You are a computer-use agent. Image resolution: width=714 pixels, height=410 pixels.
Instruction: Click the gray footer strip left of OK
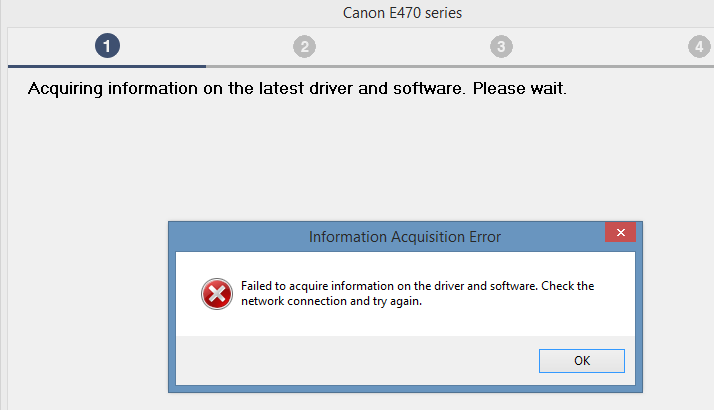pyautogui.click(x=350, y=360)
